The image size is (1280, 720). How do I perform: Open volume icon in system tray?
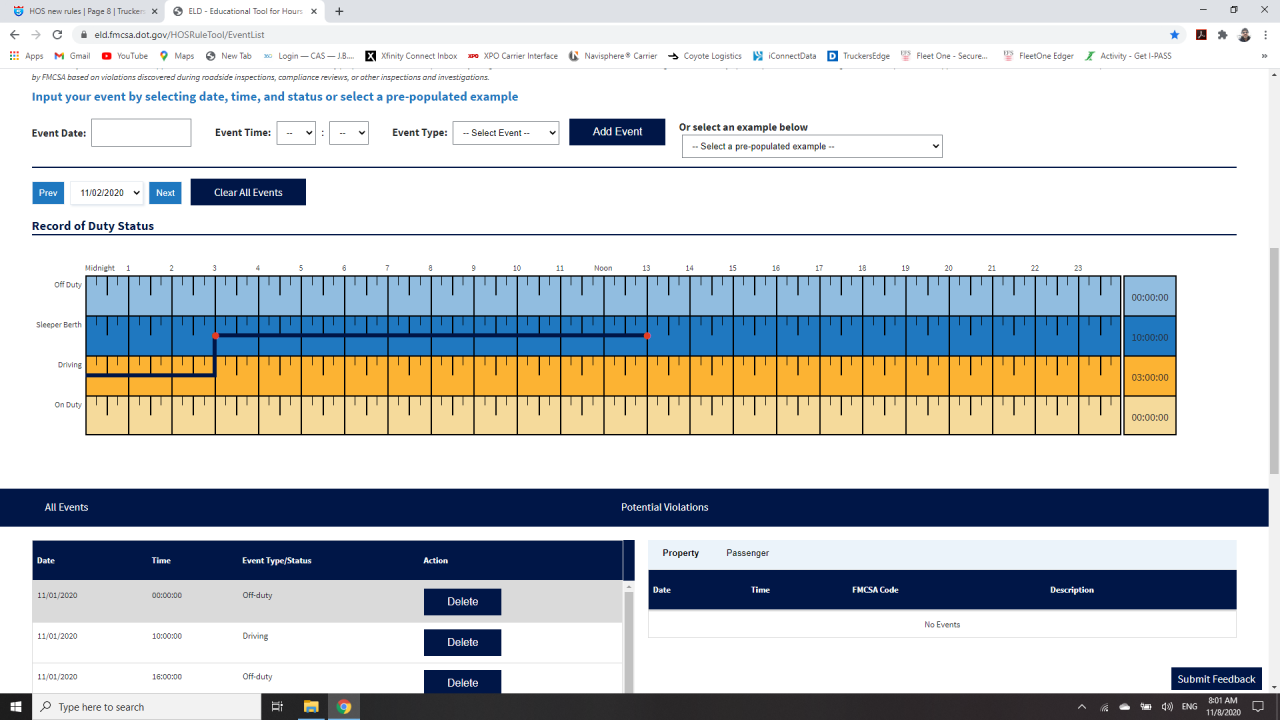click(x=1167, y=707)
